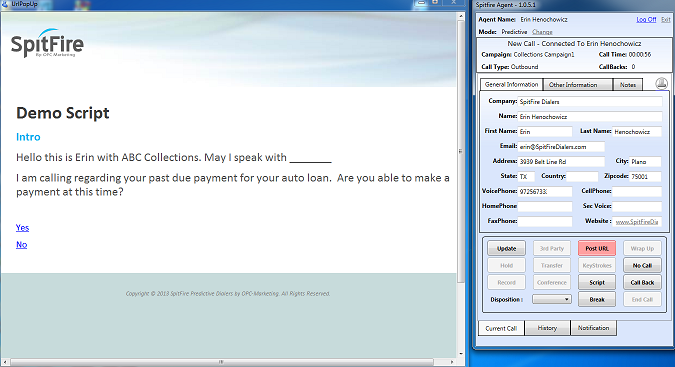Click the CellPhone field
This screenshot has width=675, height=367.
pos(637,191)
